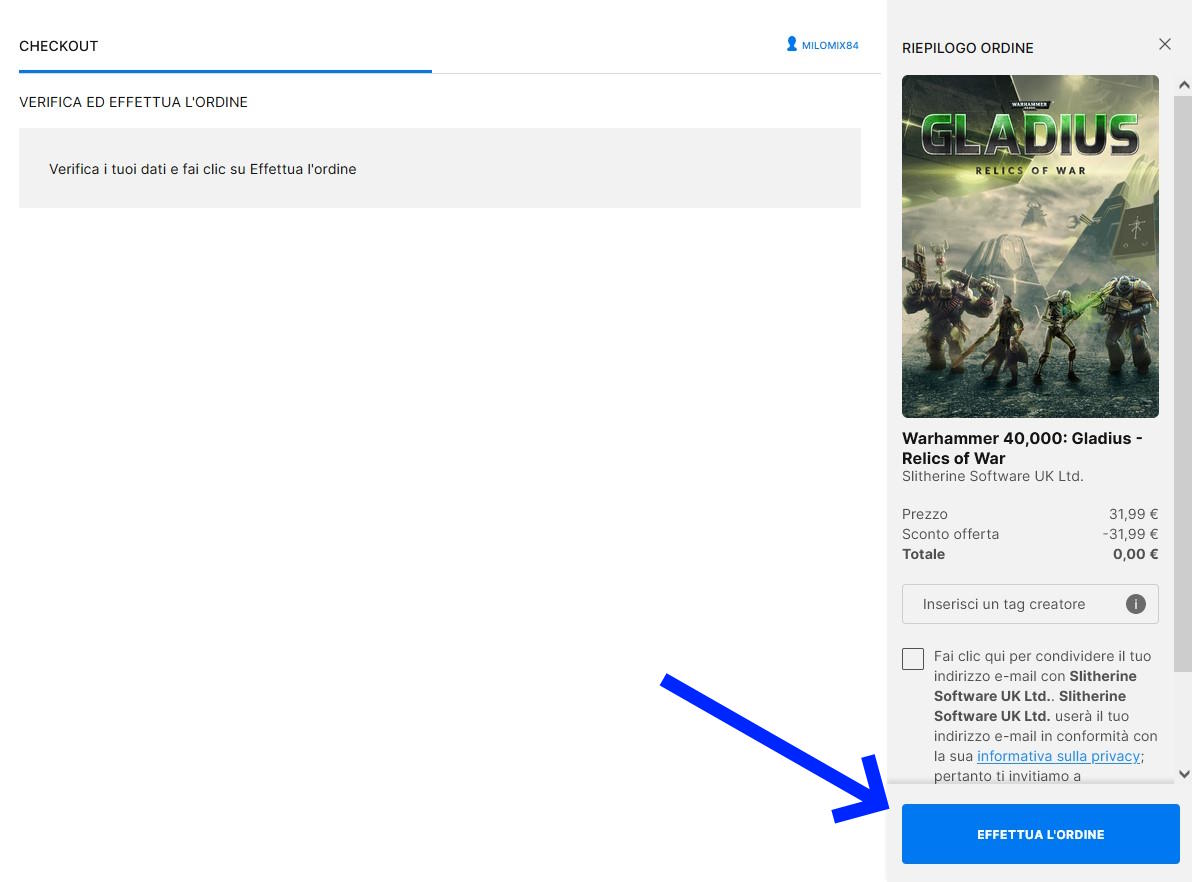Click the 'Verifica ed effettua l'ordine' heading
This screenshot has height=882, width=1192.
tap(133, 102)
